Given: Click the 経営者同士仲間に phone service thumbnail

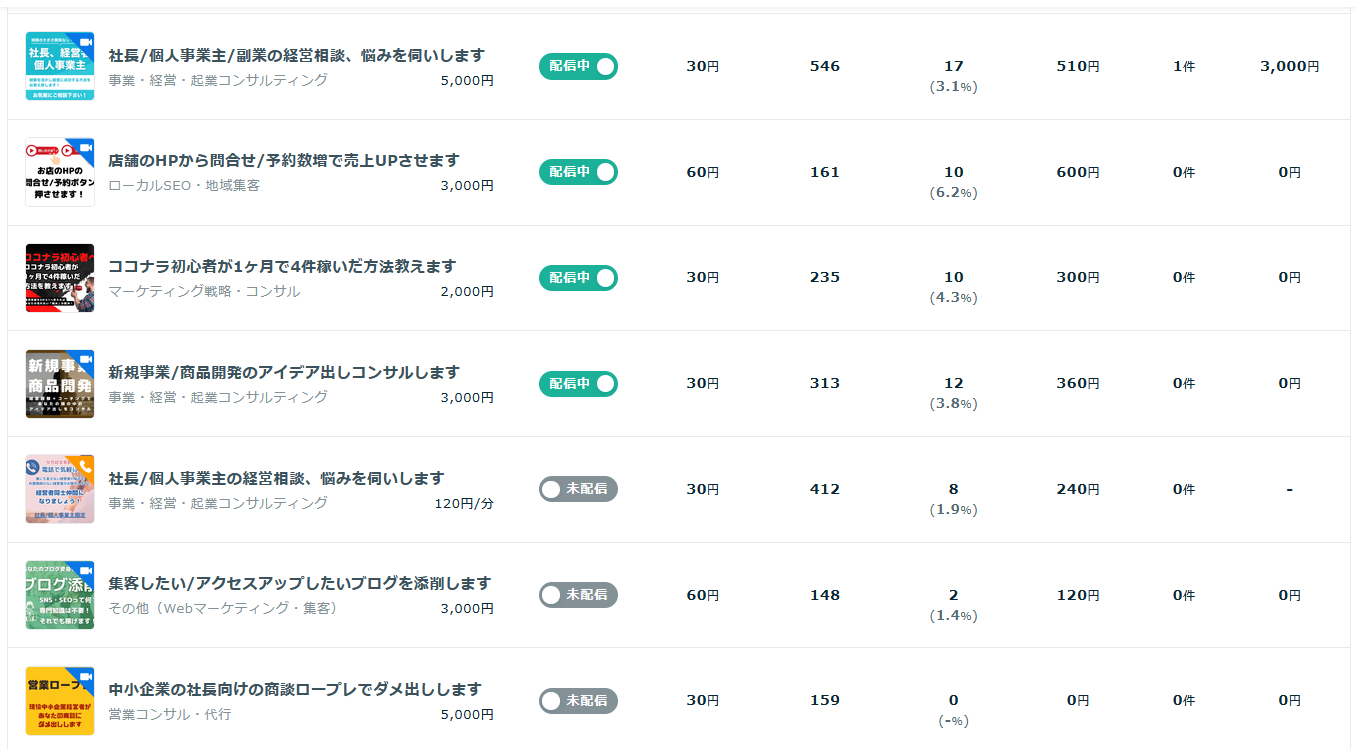Looking at the screenshot, I should tap(60, 489).
